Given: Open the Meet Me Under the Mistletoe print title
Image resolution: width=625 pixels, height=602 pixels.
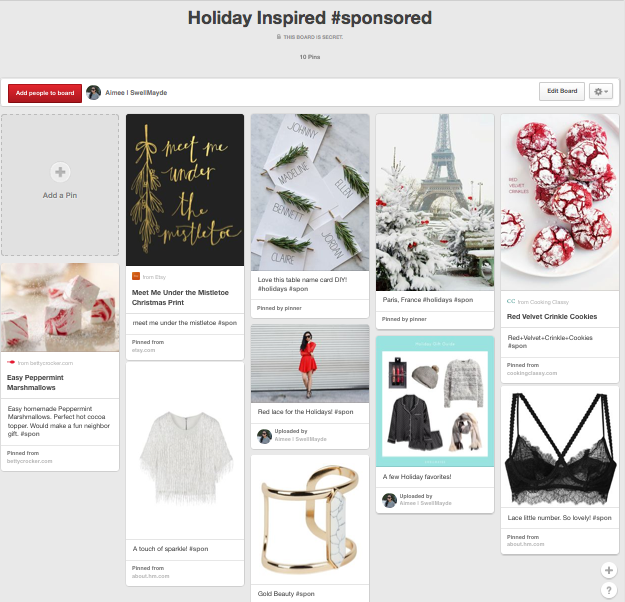Looking at the screenshot, I should [180, 297].
